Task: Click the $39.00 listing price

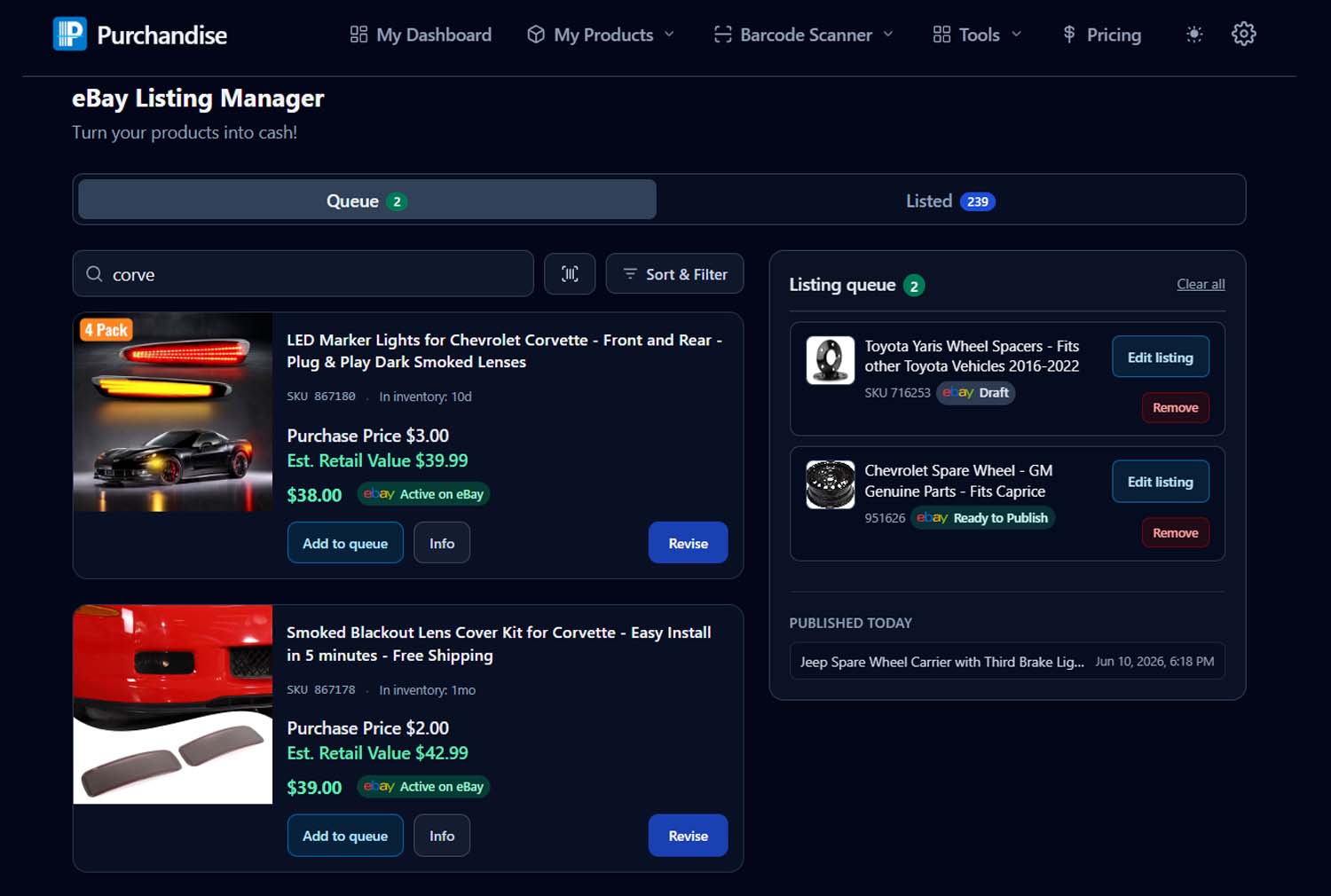Action: tap(314, 787)
